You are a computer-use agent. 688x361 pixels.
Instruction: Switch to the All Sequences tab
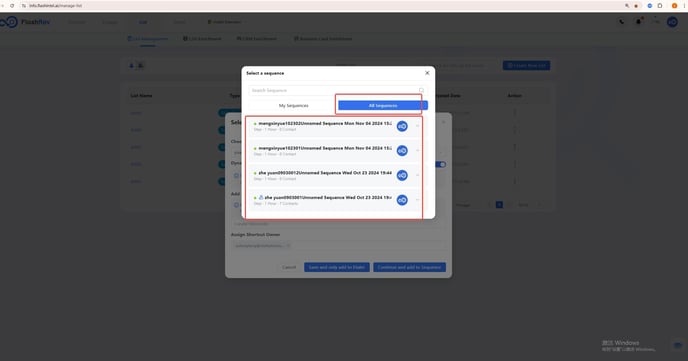383,106
